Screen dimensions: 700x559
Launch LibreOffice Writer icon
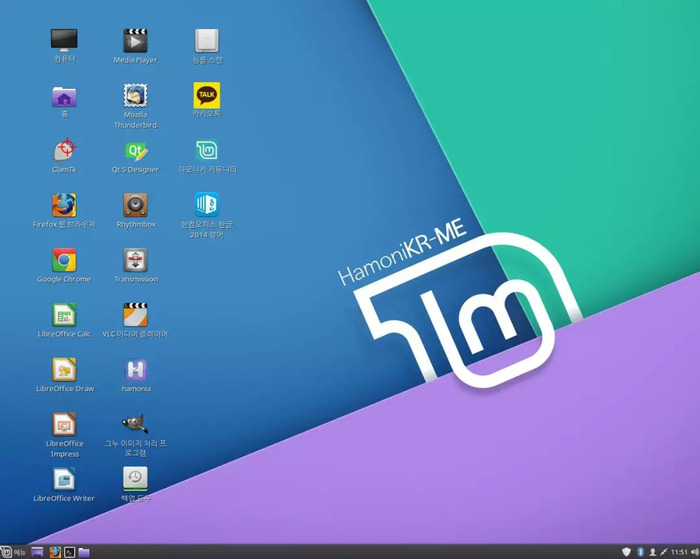tap(64, 479)
